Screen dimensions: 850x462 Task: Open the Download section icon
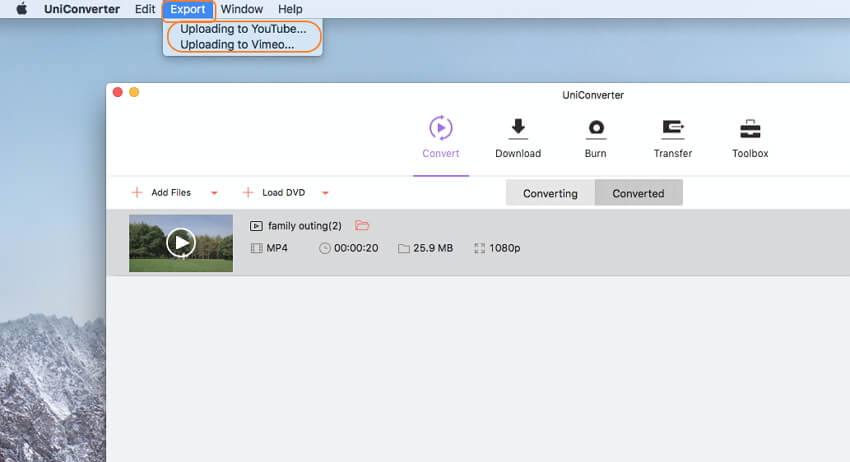(518, 128)
